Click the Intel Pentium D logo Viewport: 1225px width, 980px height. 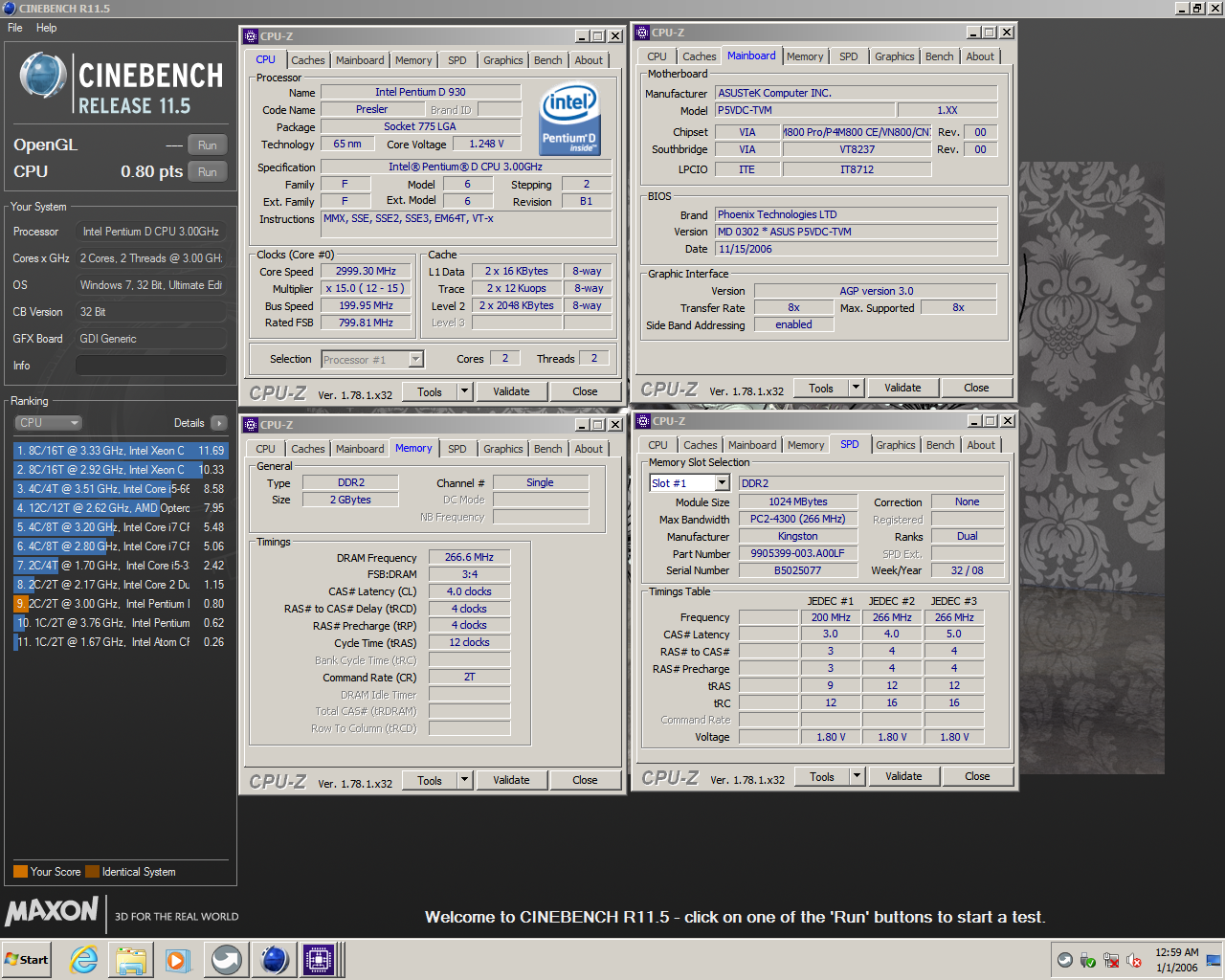click(x=569, y=119)
